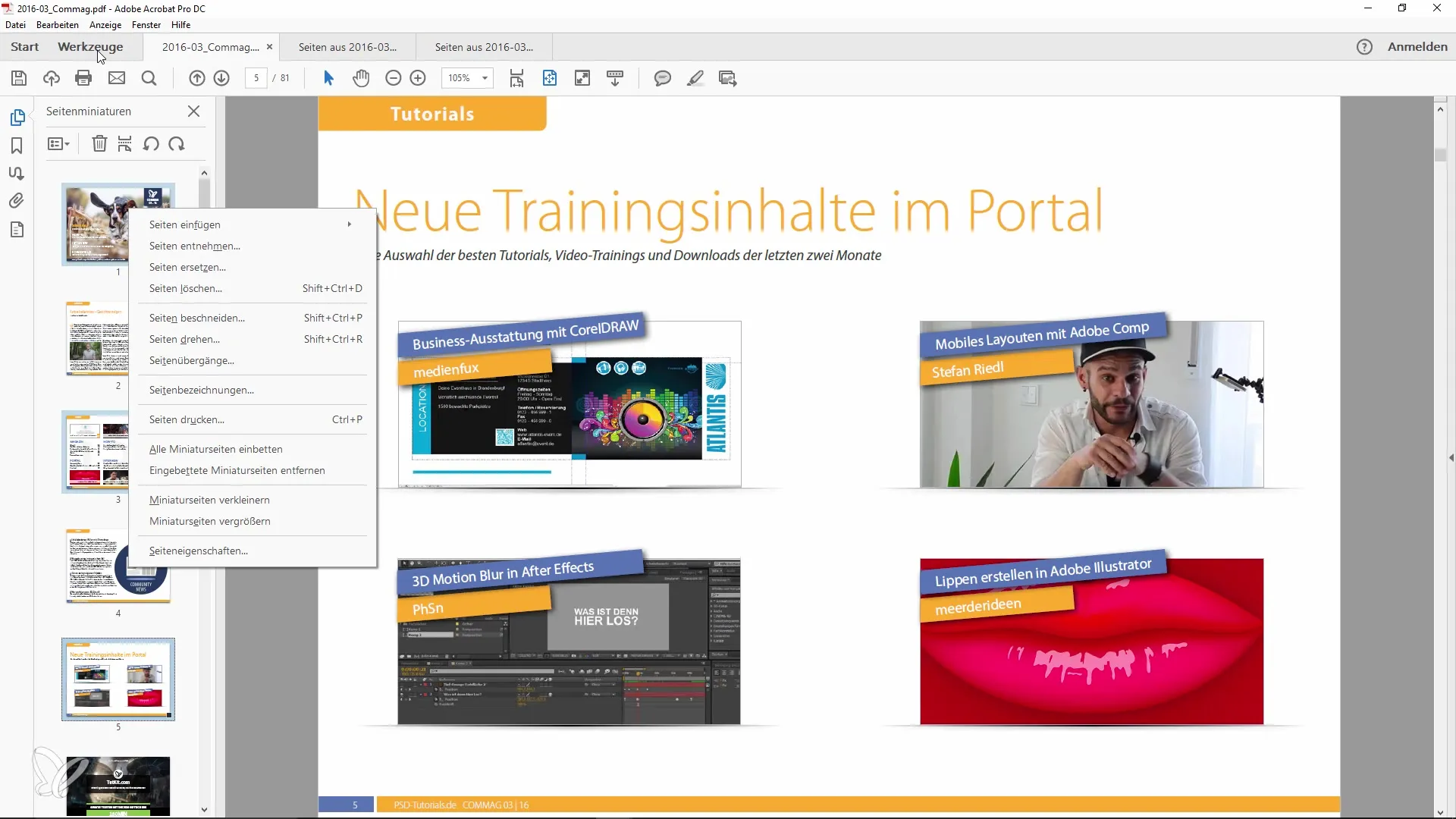Image resolution: width=1456 pixels, height=819 pixels.
Task: Select page 5 thumbnail
Action: click(118, 679)
